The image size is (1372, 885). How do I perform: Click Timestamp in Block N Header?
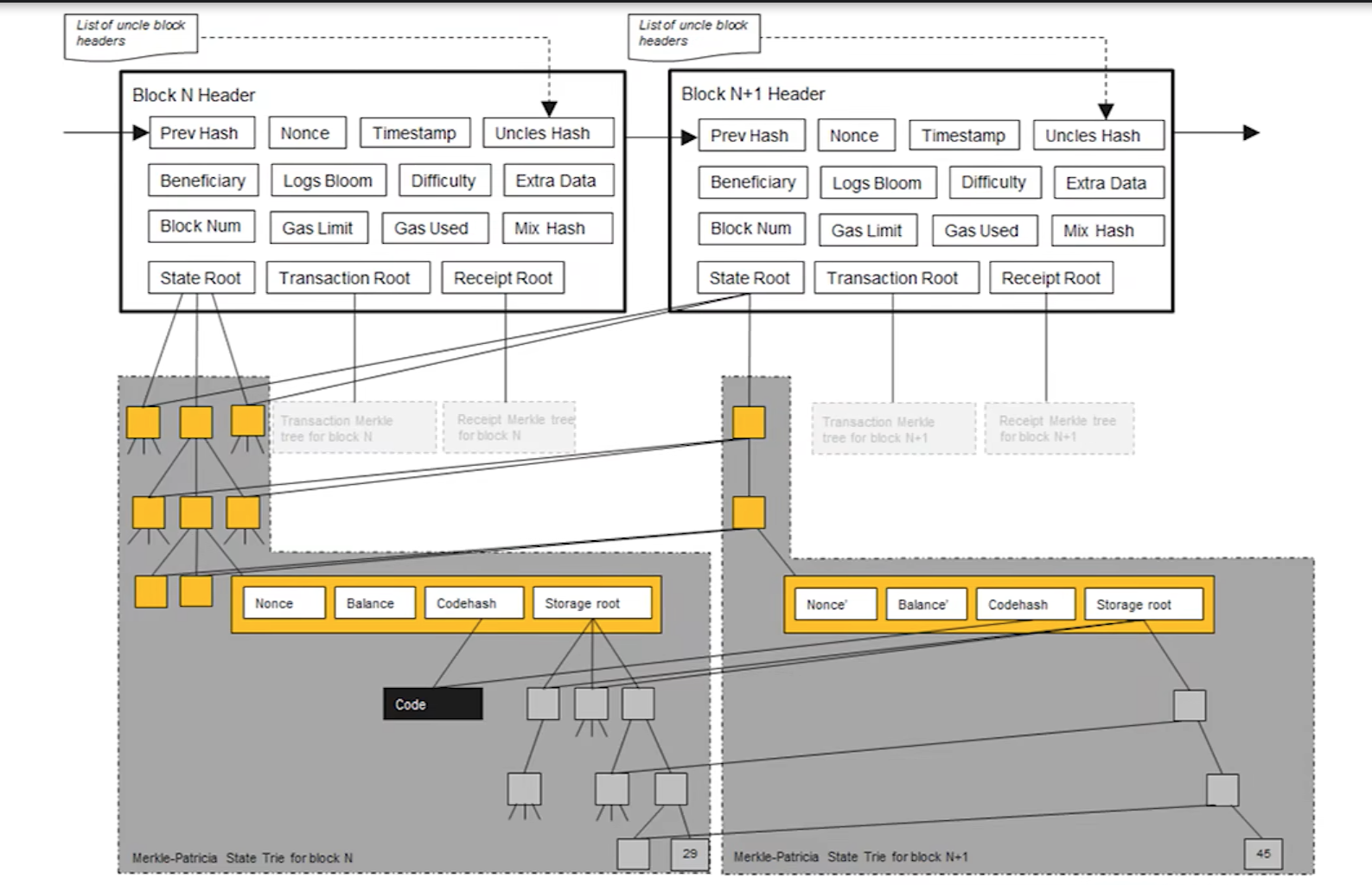(415, 133)
